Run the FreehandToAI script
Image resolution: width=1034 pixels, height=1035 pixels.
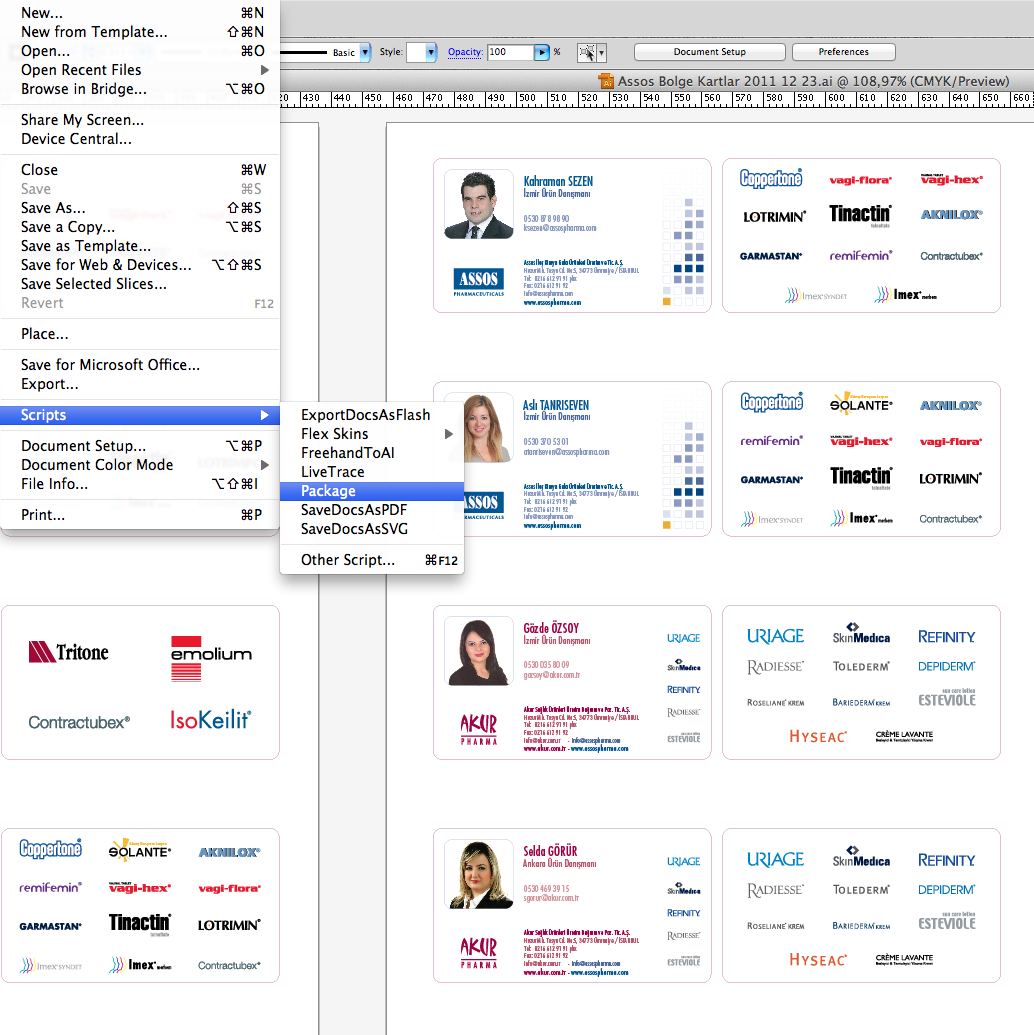coord(372,453)
